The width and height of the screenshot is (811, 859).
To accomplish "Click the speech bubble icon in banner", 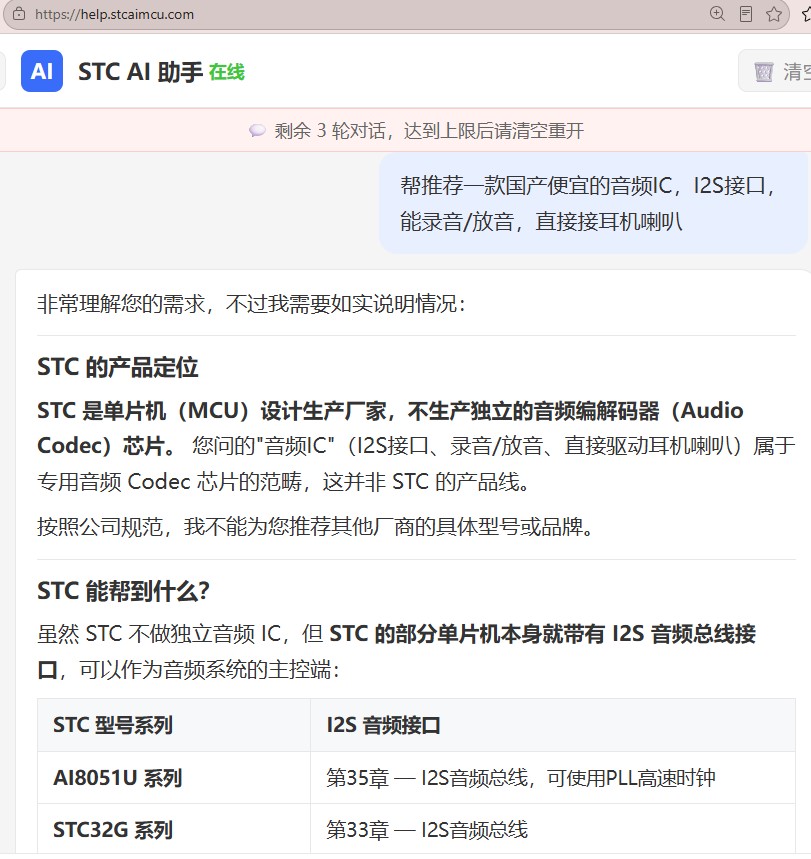I will pyautogui.click(x=257, y=130).
